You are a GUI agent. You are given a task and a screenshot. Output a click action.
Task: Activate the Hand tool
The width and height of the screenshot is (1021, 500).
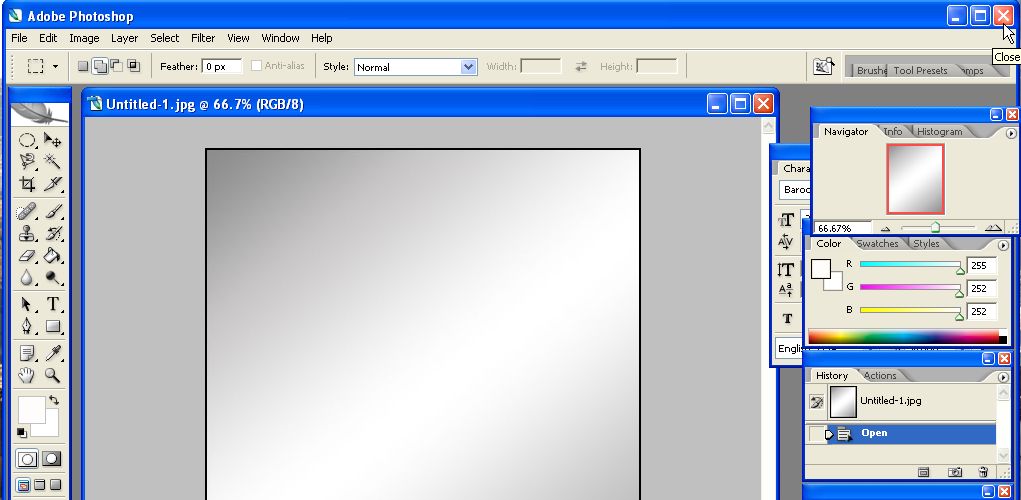point(28,376)
